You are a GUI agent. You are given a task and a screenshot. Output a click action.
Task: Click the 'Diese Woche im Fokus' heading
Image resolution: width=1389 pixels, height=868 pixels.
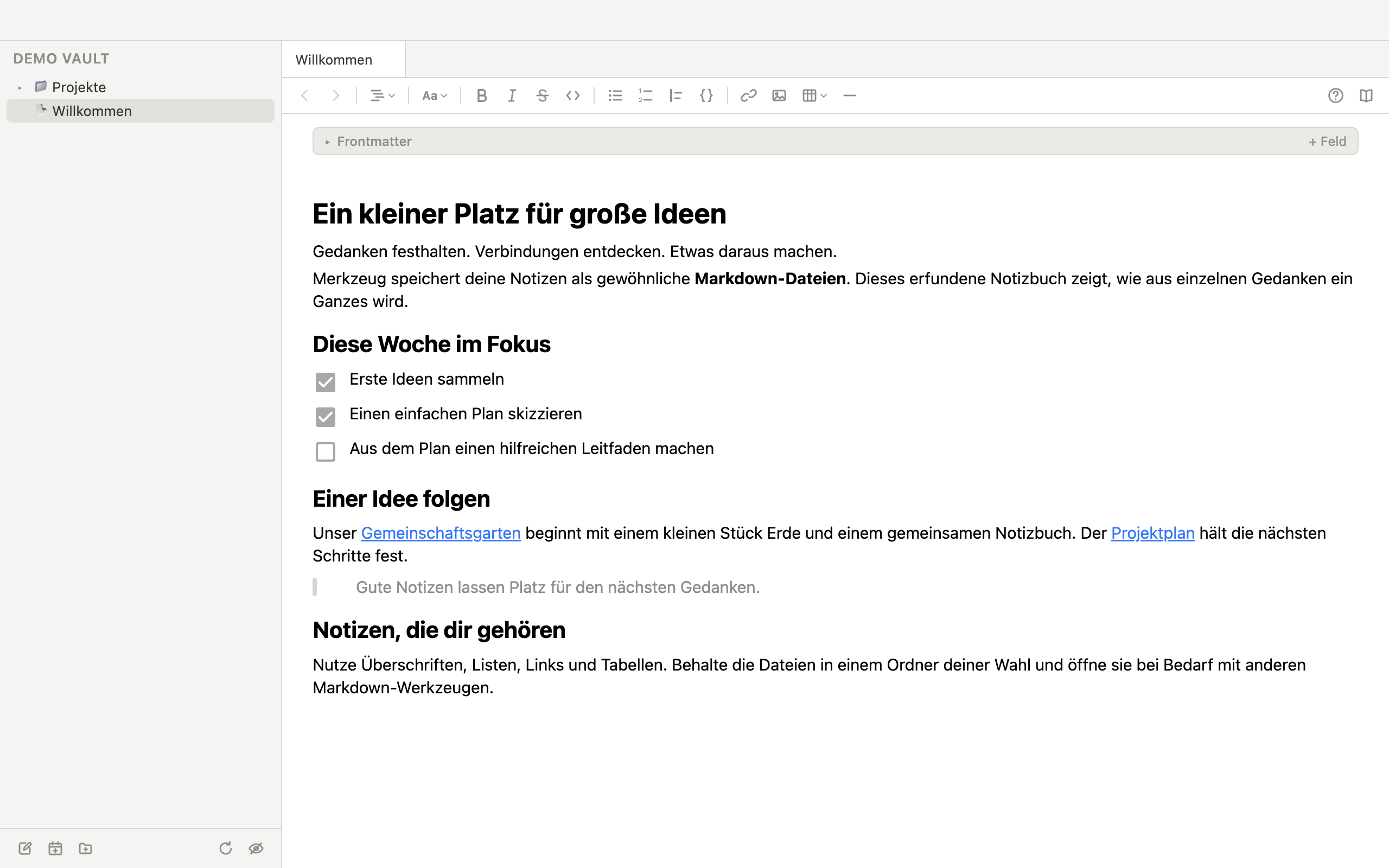click(x=432, y=344)
